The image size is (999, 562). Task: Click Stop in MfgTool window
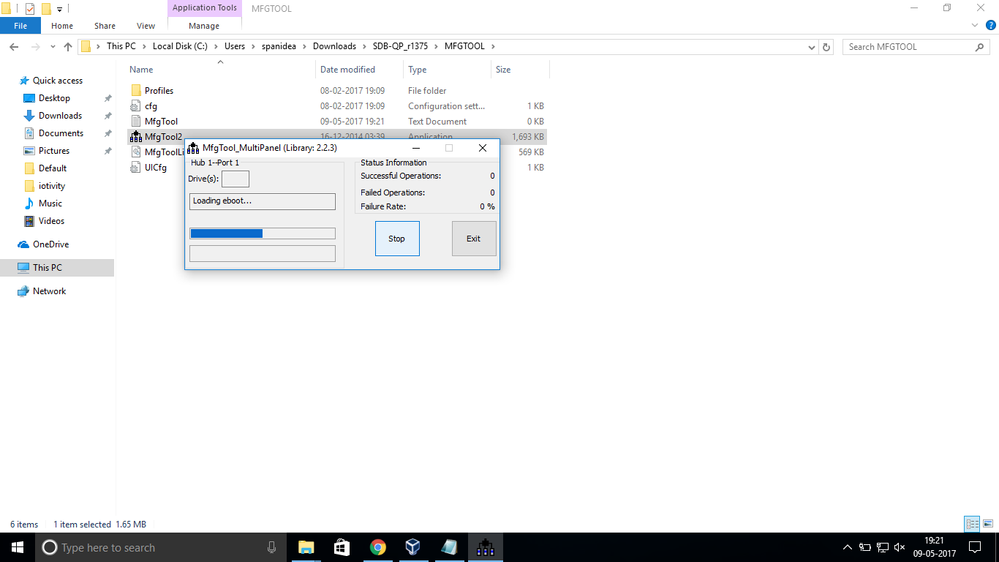point(397,238)
